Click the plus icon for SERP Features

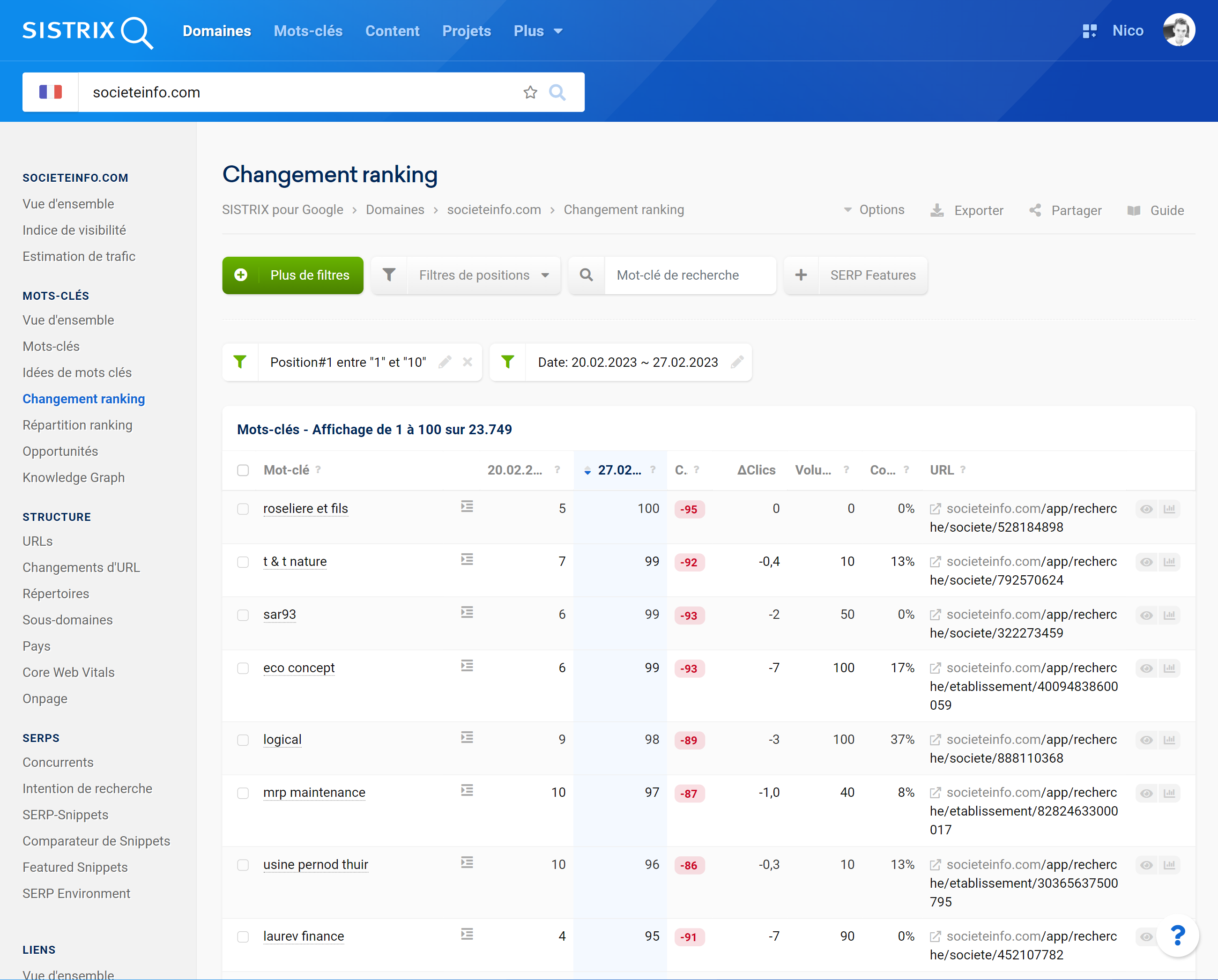pos(801,275)
